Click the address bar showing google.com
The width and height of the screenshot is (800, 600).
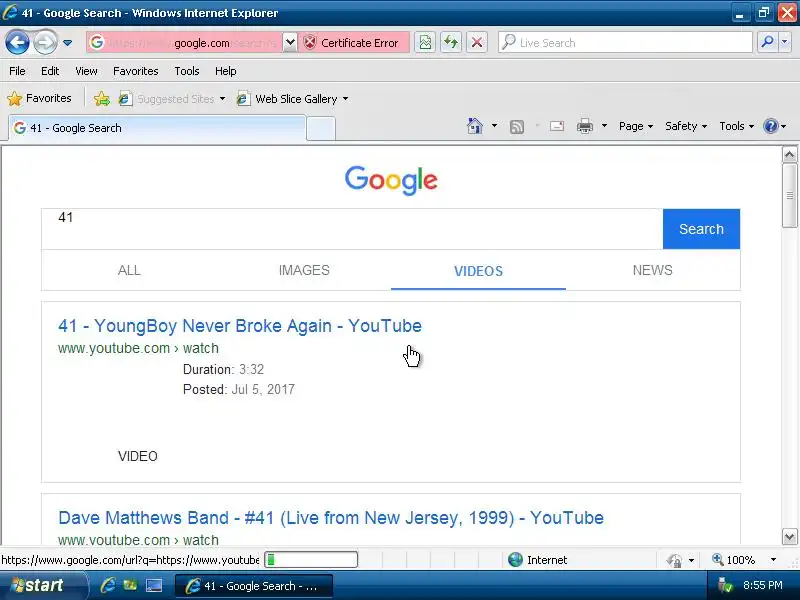184,43
